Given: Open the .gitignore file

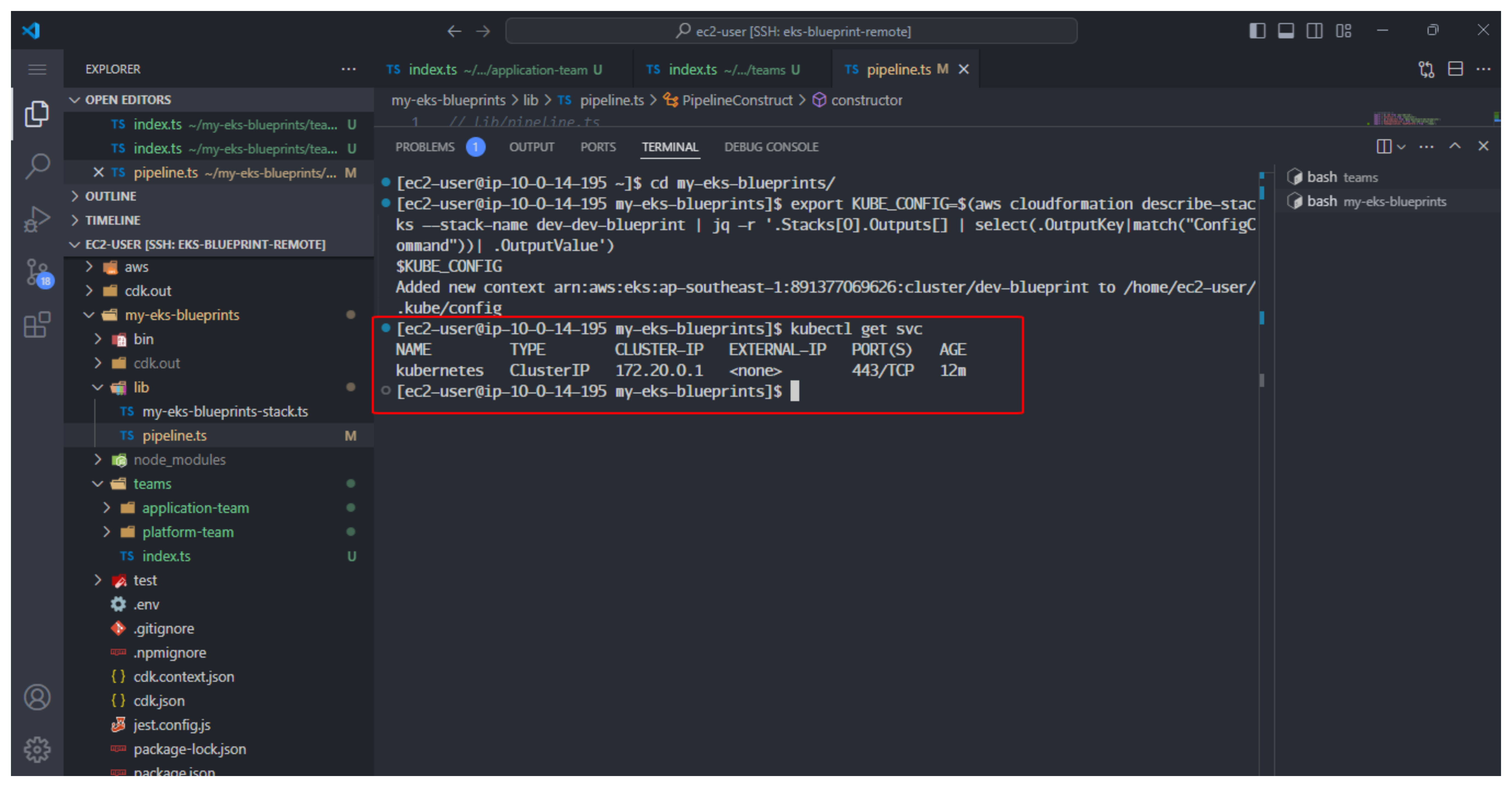Looking at the screenshot, I should (218, 628).
